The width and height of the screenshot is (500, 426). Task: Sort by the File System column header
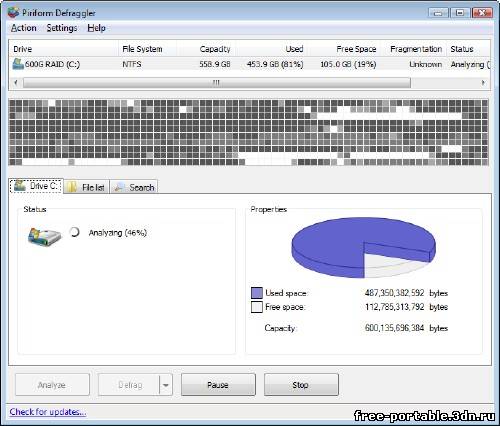click(148, 49)
